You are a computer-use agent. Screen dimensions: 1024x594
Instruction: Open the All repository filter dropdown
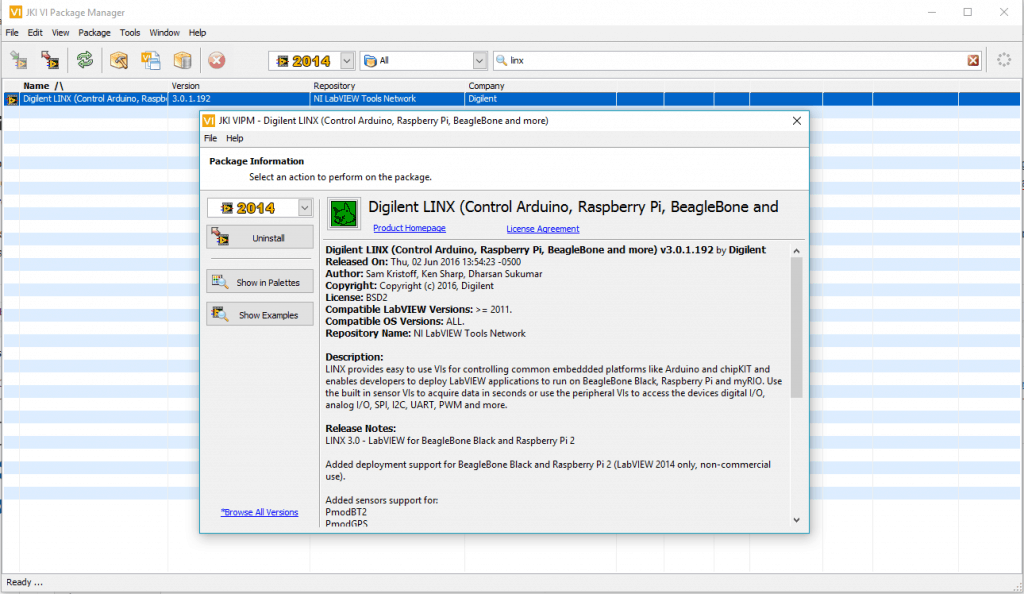479,60
